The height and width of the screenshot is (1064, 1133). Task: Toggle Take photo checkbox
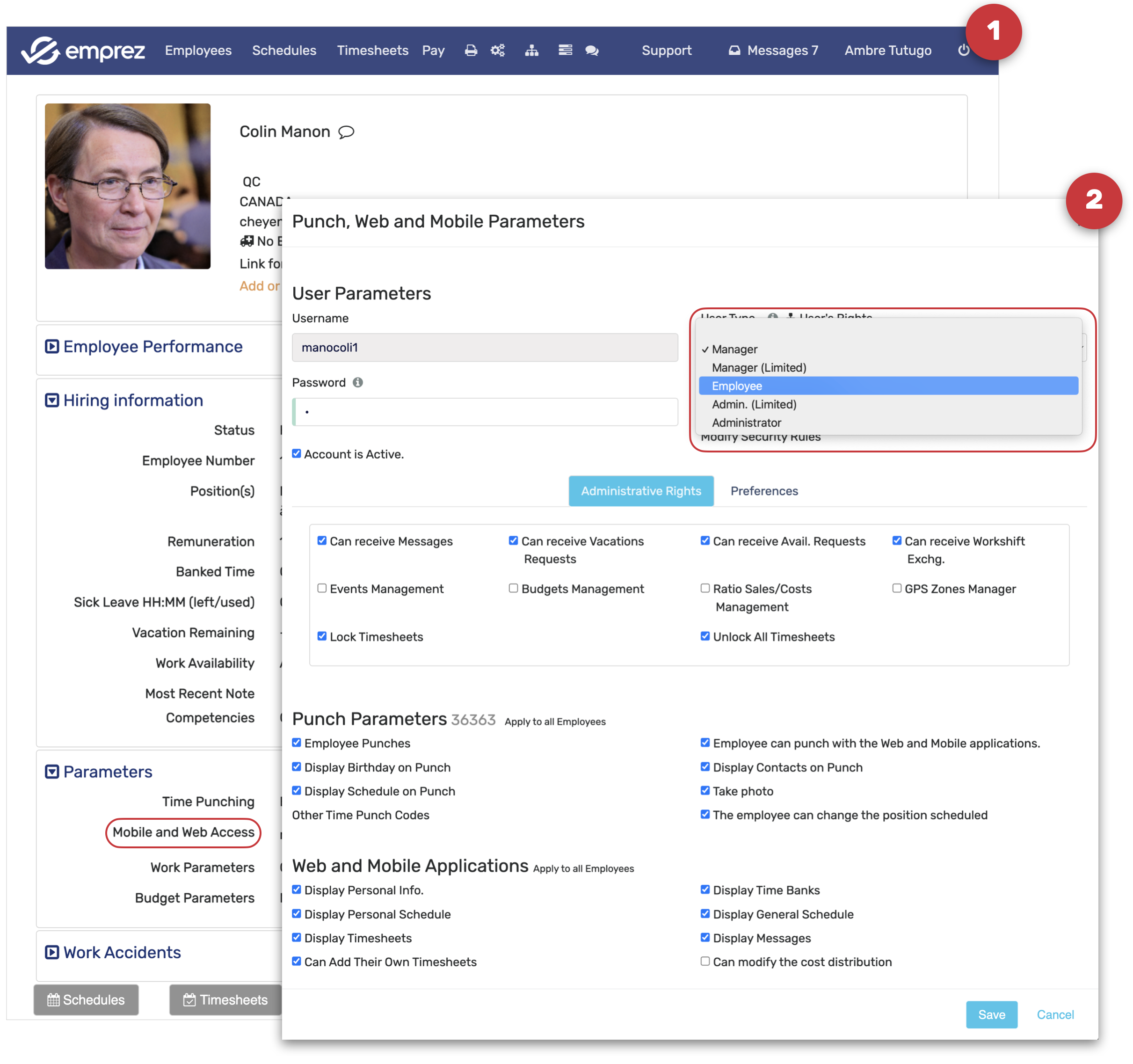(x=705, y=790)
